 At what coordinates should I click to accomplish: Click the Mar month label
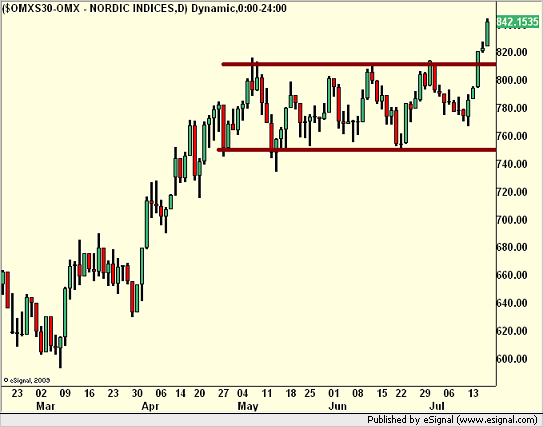coord(45,406)
